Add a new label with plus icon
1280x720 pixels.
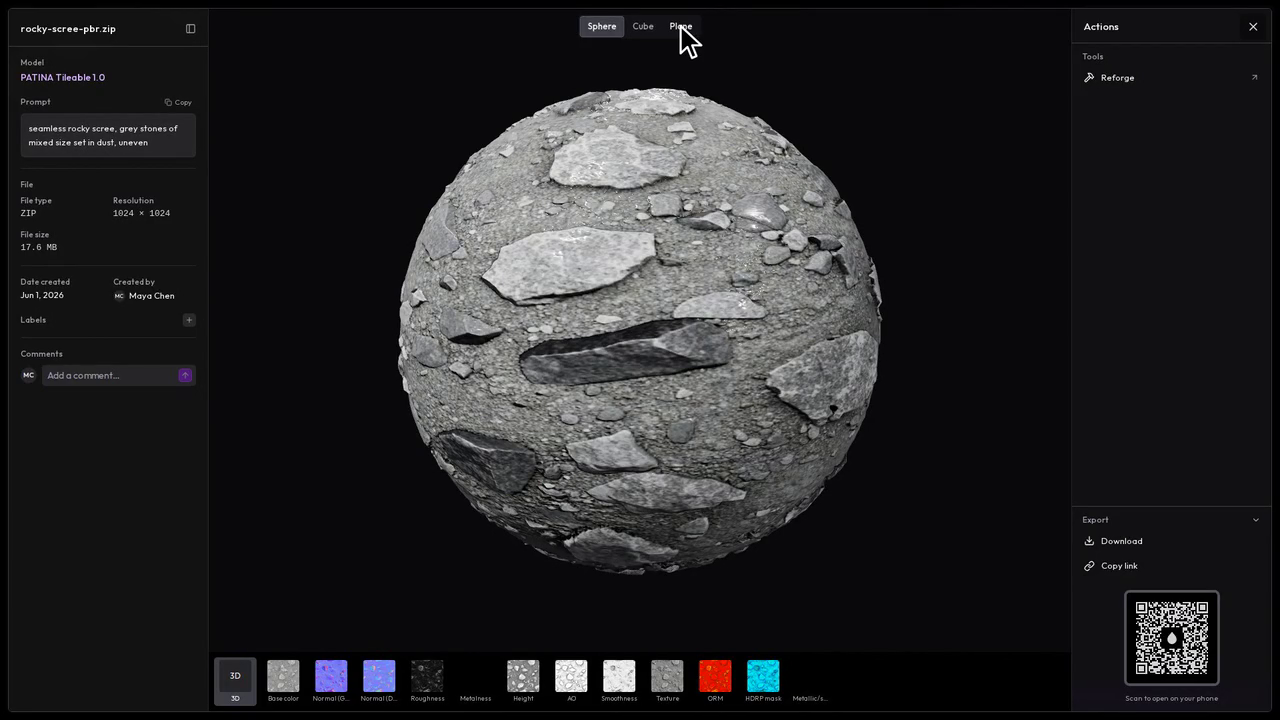189,320
